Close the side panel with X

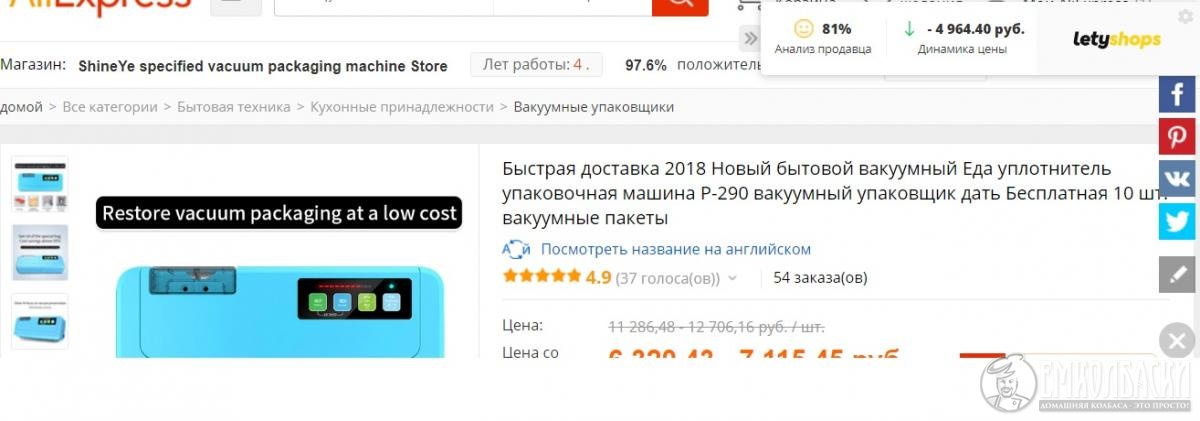[1177, 341]
